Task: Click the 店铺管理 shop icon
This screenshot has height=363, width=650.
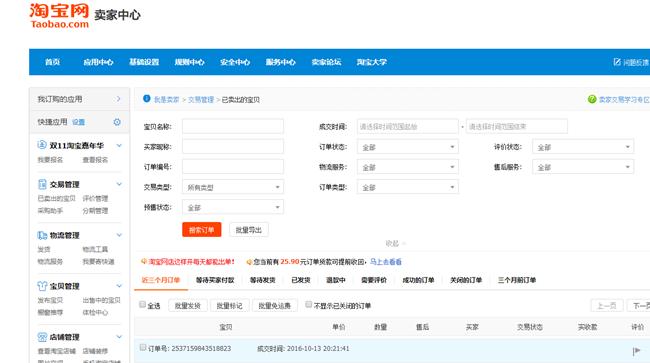Action: point(42,337)
